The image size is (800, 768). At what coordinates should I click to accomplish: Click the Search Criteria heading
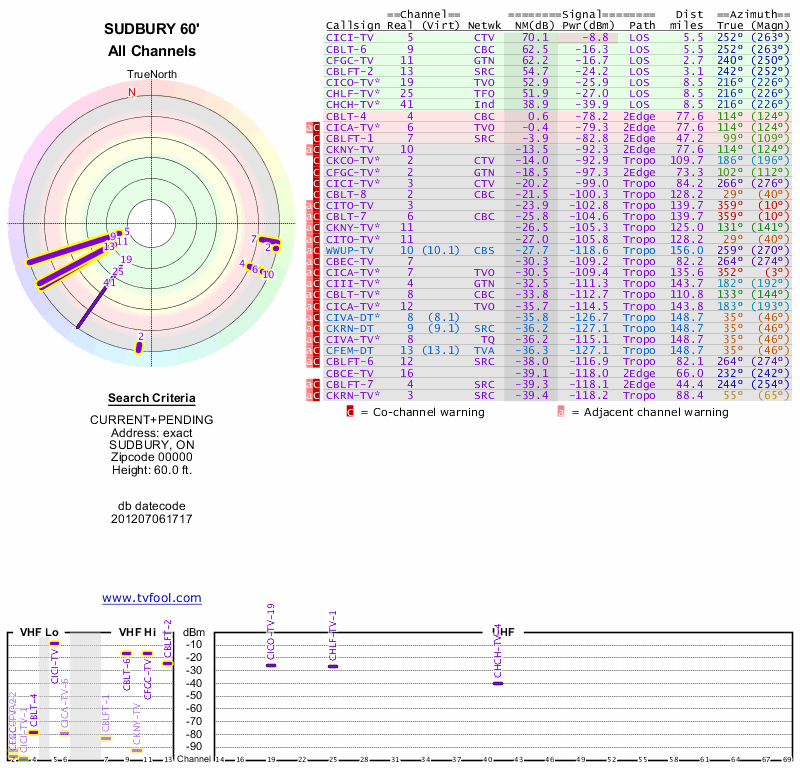pyautogui.click(x=152, y=398)
